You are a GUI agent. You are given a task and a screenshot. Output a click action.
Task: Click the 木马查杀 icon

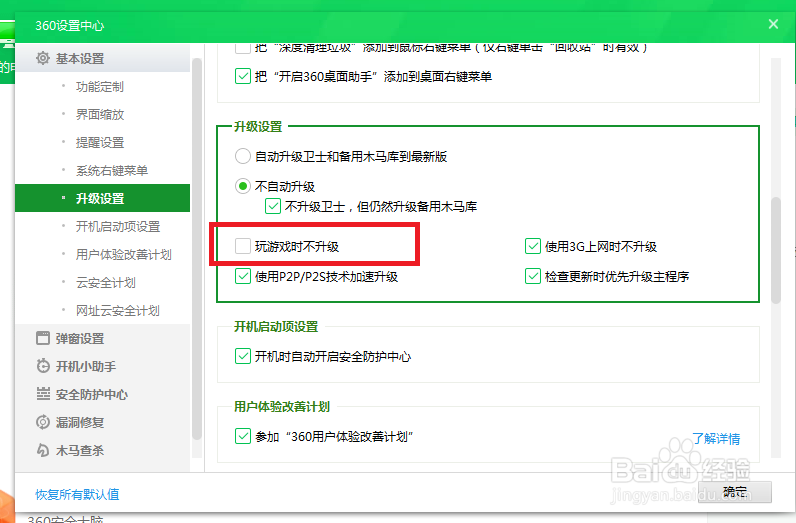[x=43, y=450]
